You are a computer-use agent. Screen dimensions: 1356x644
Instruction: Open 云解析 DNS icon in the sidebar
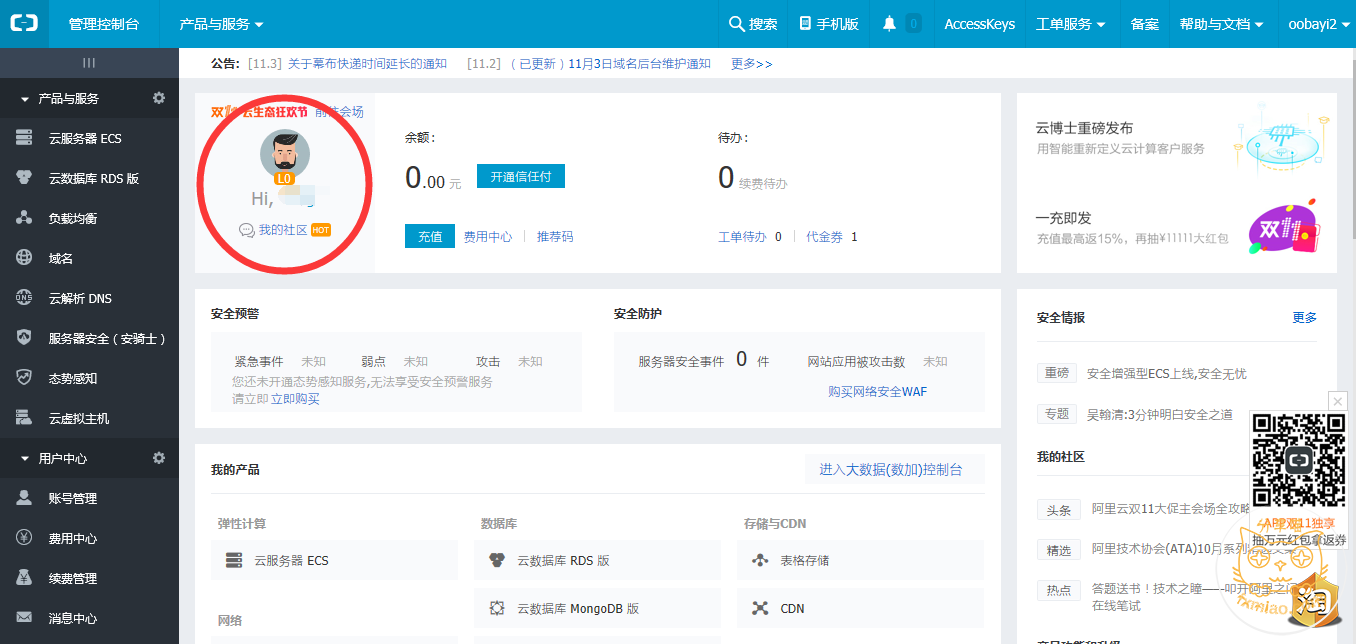point(25,298)
